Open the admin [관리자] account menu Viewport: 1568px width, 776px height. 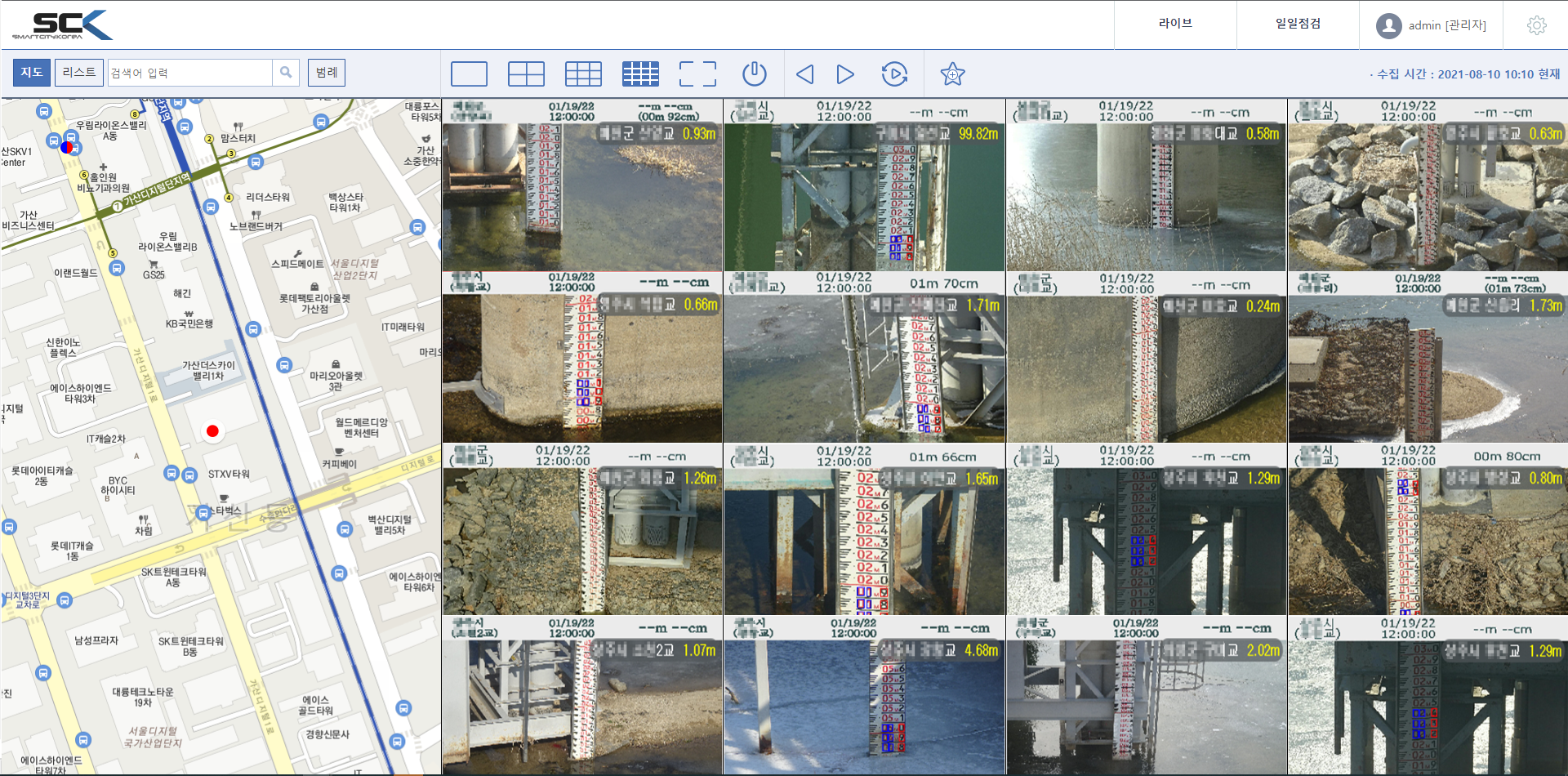(1432, 25)
